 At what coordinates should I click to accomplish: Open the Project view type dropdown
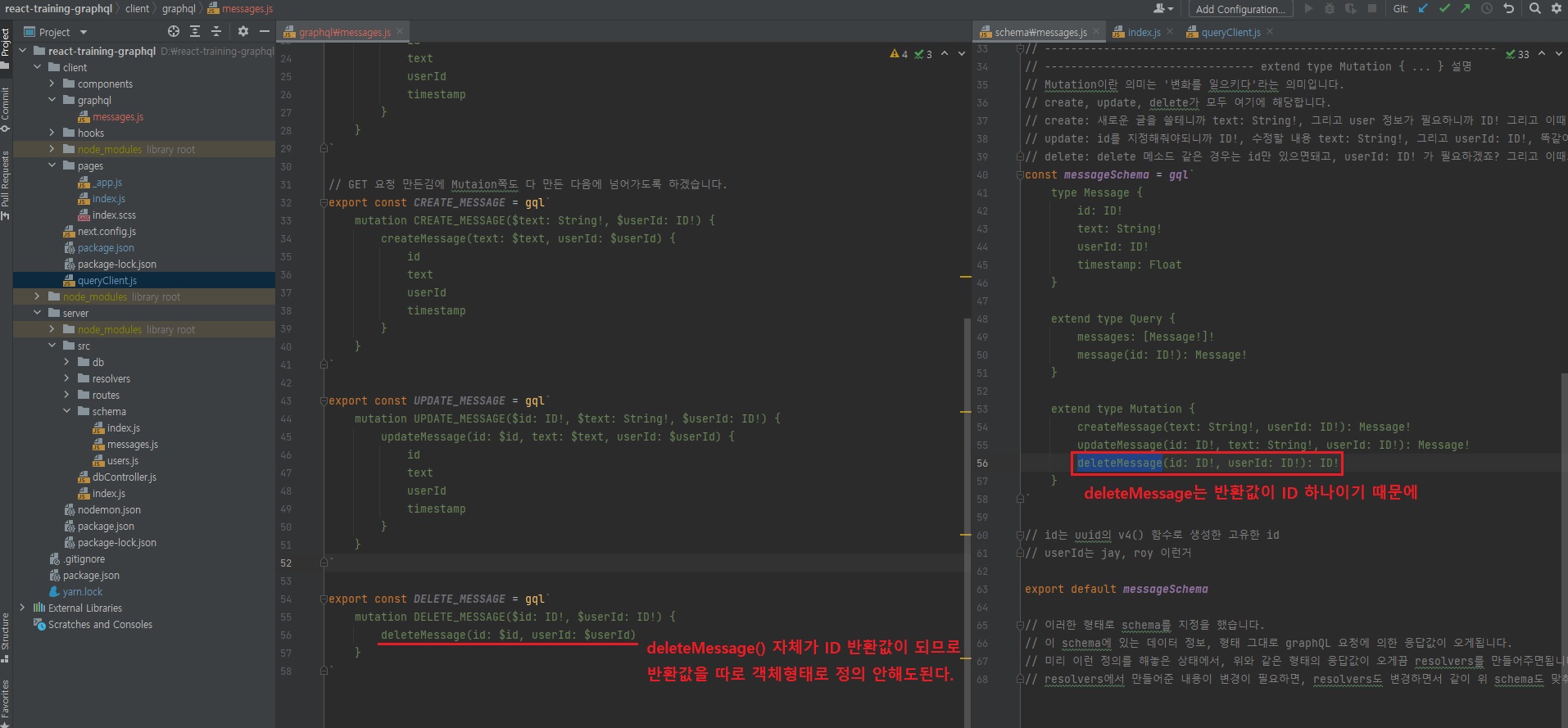pyautogui.click(x=84, y=33)
